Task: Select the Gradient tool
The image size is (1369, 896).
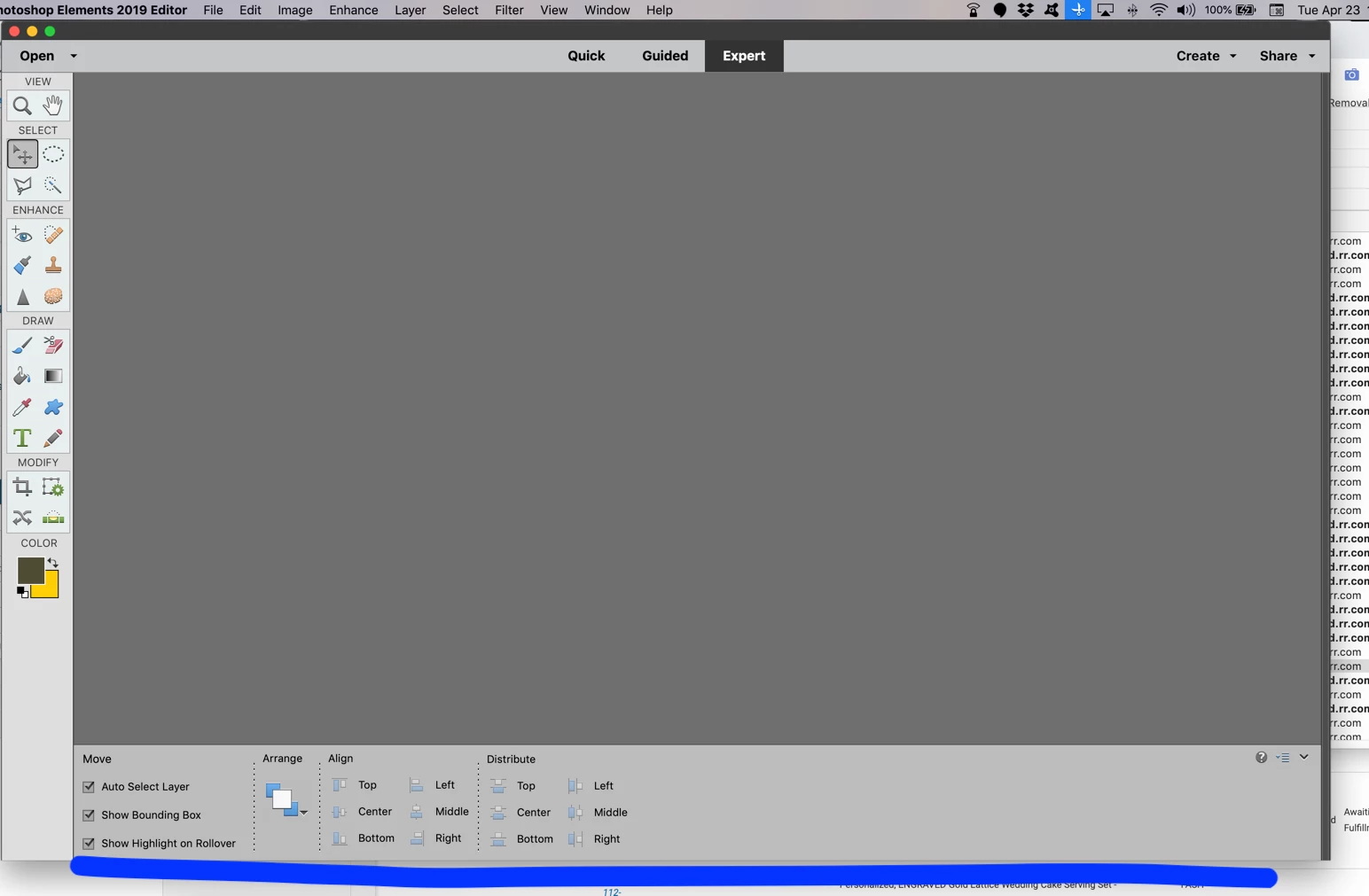Action: coord(53,377)
